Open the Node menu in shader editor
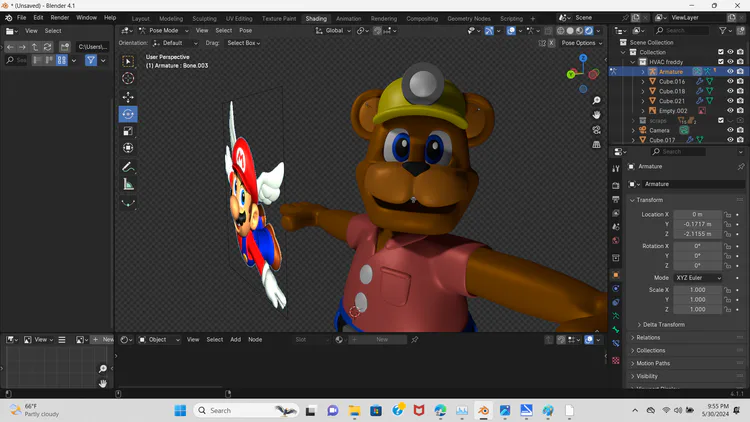 pos(255,340)
